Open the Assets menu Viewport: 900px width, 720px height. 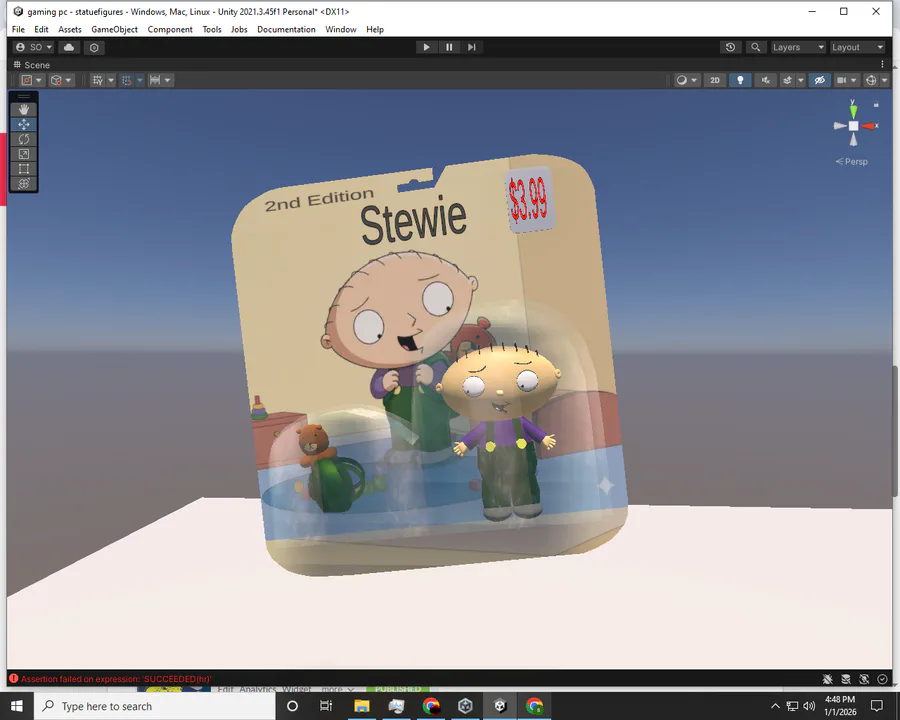point(70,29)
